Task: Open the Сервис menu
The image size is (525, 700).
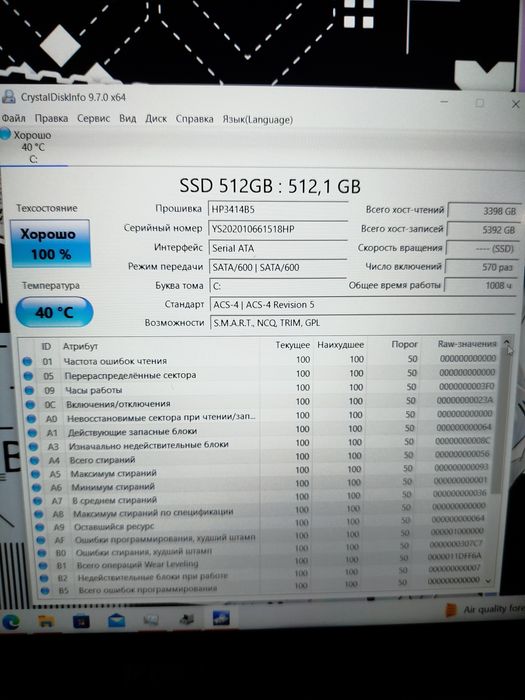Action: 93,118
